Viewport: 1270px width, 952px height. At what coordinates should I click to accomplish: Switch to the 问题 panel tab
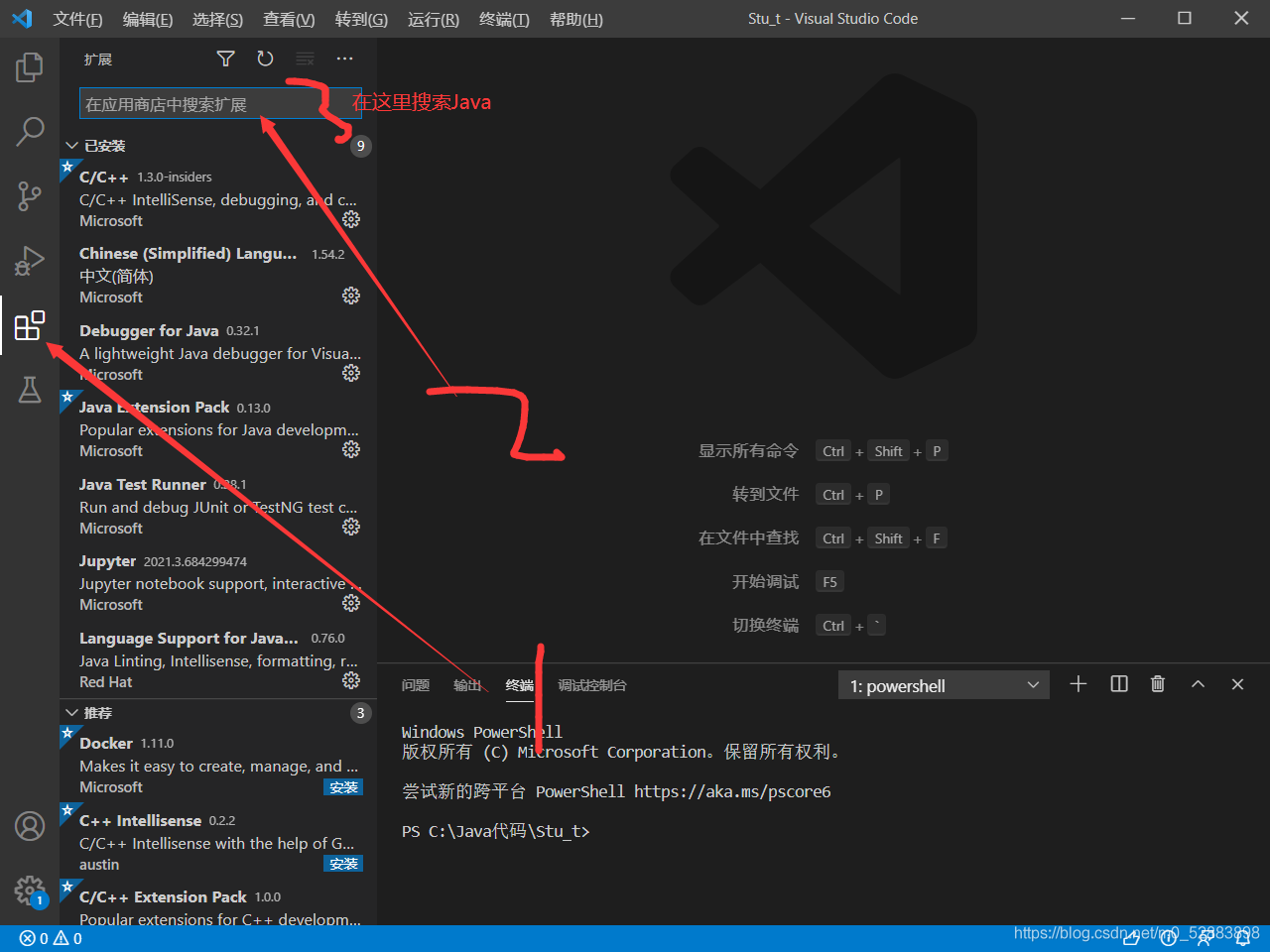coord(416,685)
